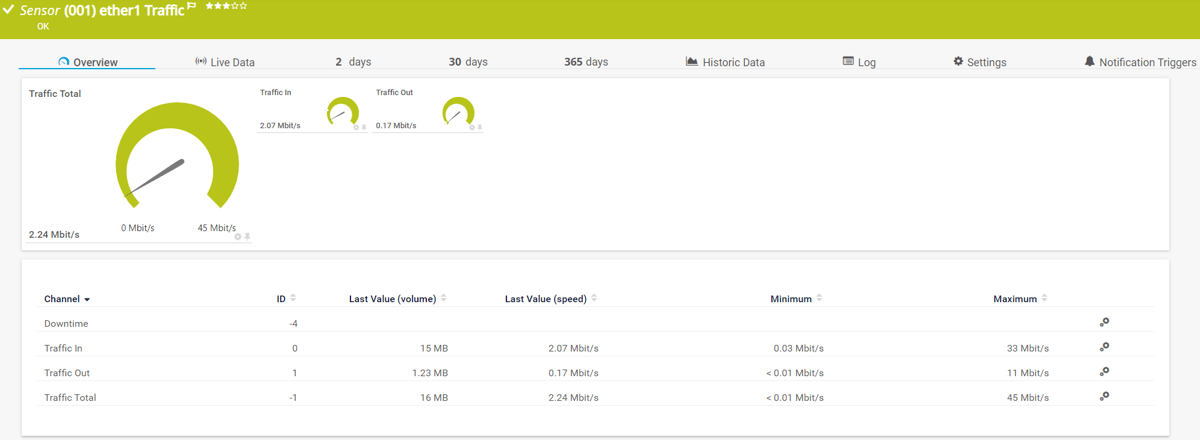The image size is (1200, 440).
Task: Switch to the Live Data tab
Action: pos(225,62)
